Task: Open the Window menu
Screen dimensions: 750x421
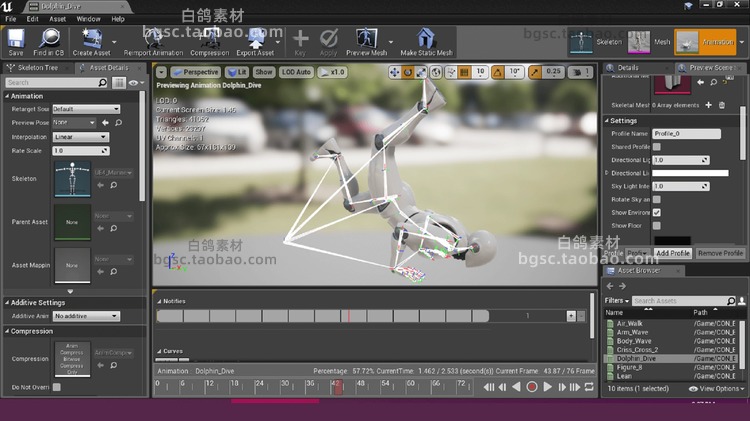Action: pos(88,19)
